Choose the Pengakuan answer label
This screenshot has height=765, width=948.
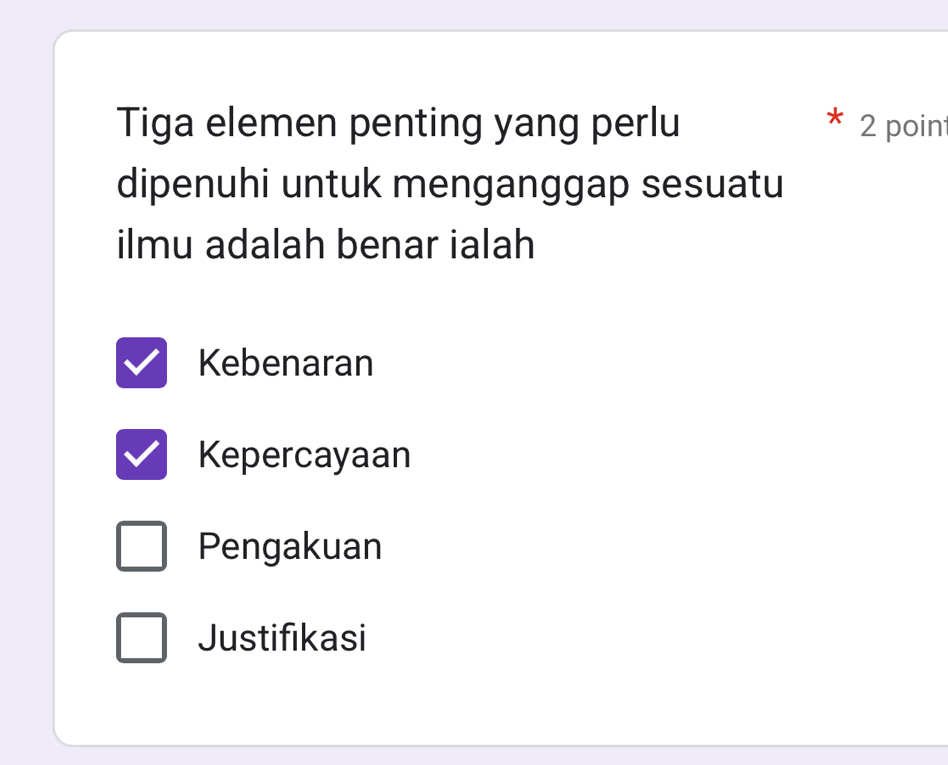point(290,547)
